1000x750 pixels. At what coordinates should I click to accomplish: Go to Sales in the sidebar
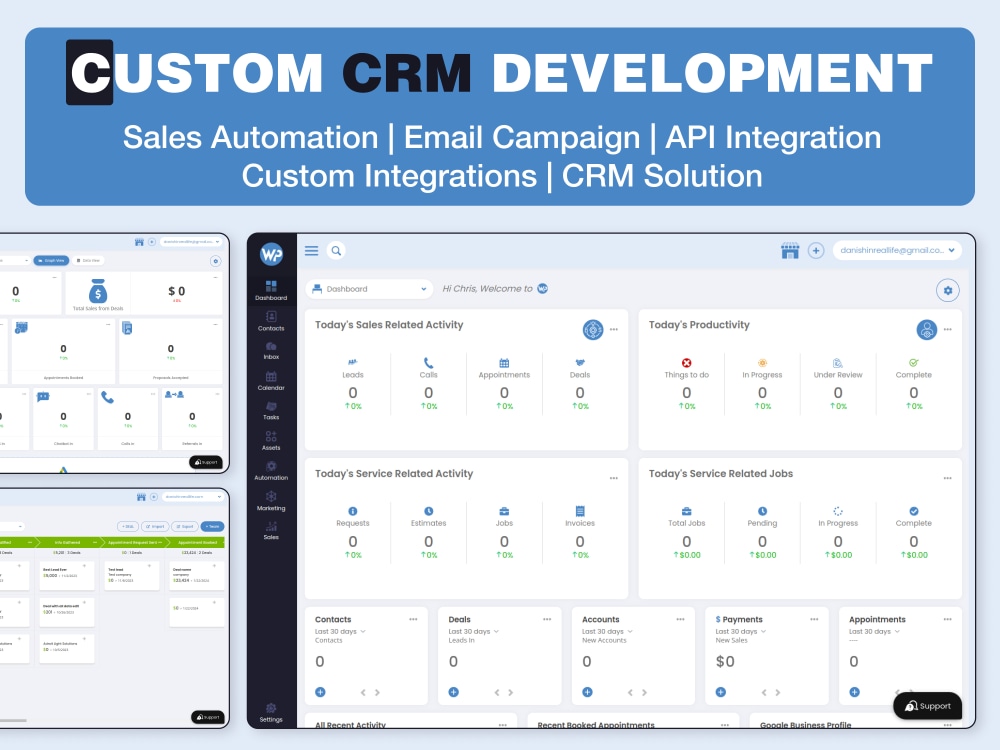click(271, 531)
